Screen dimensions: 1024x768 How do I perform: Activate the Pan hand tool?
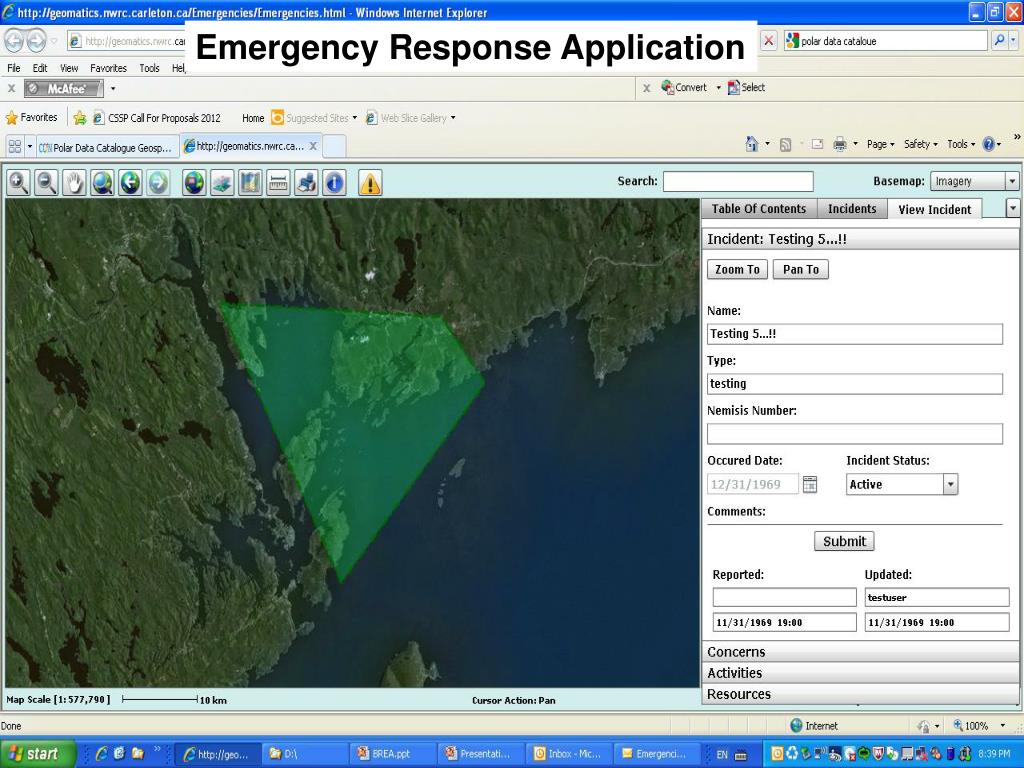pos(74,182)
